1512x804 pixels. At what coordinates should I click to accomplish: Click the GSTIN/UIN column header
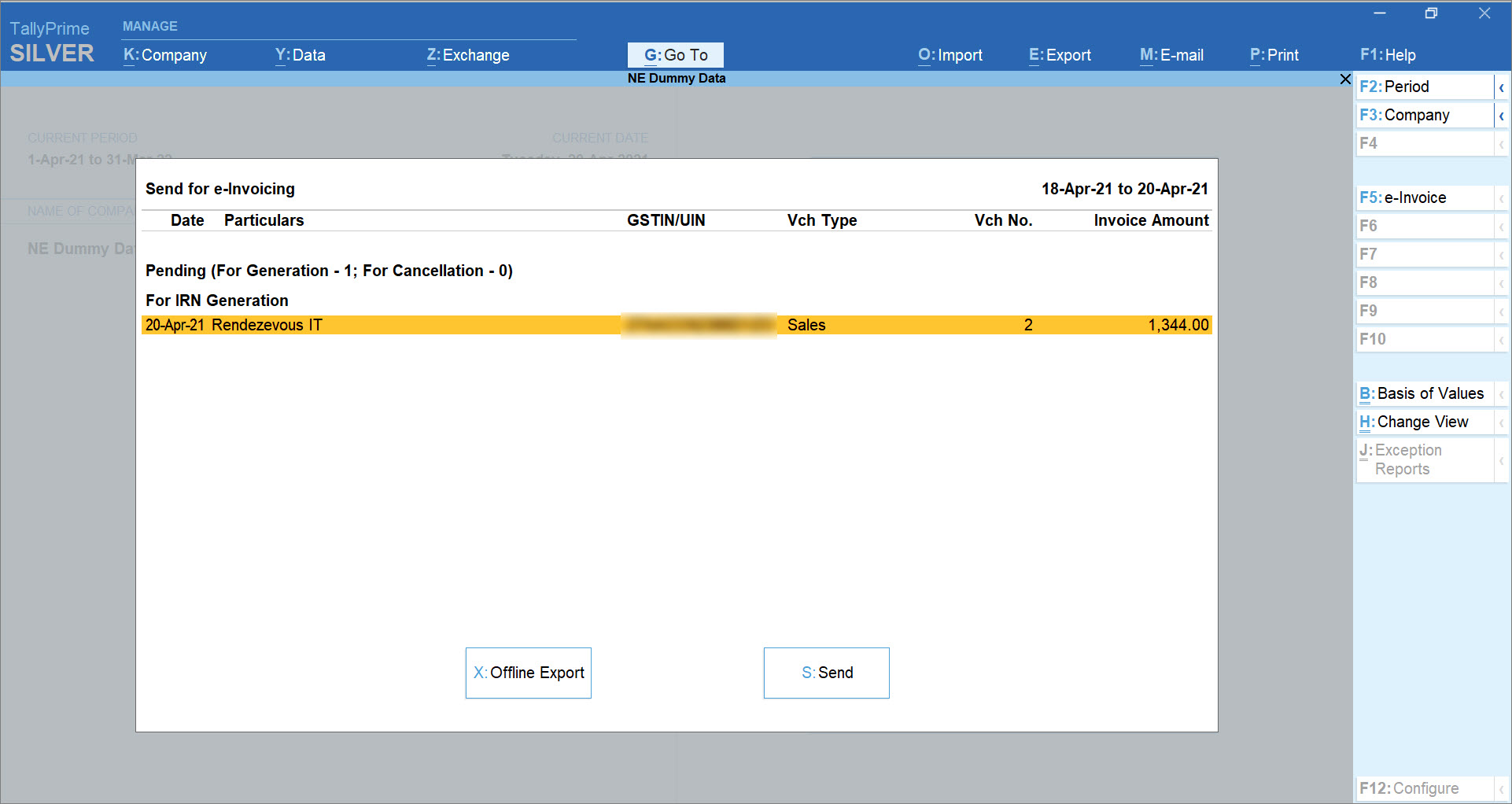pyautogui.click(x=666, y=220)
